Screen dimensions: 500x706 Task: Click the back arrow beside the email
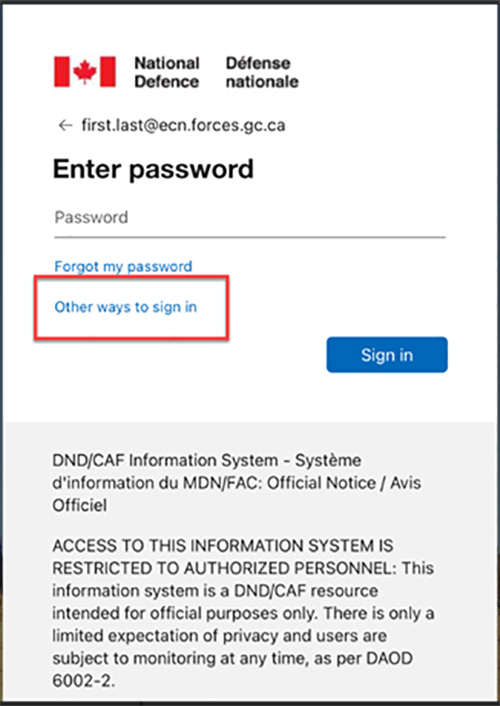66,125
